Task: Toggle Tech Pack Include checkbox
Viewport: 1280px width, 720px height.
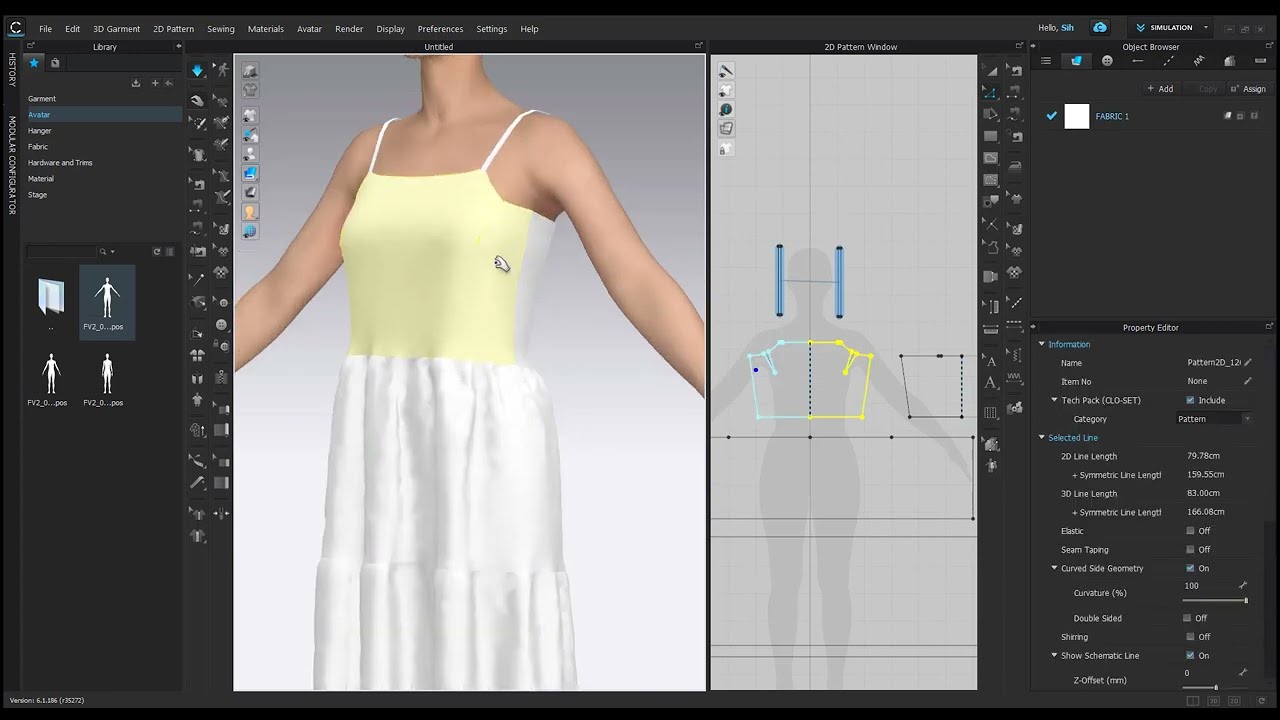Action: tap(1190, 400)
